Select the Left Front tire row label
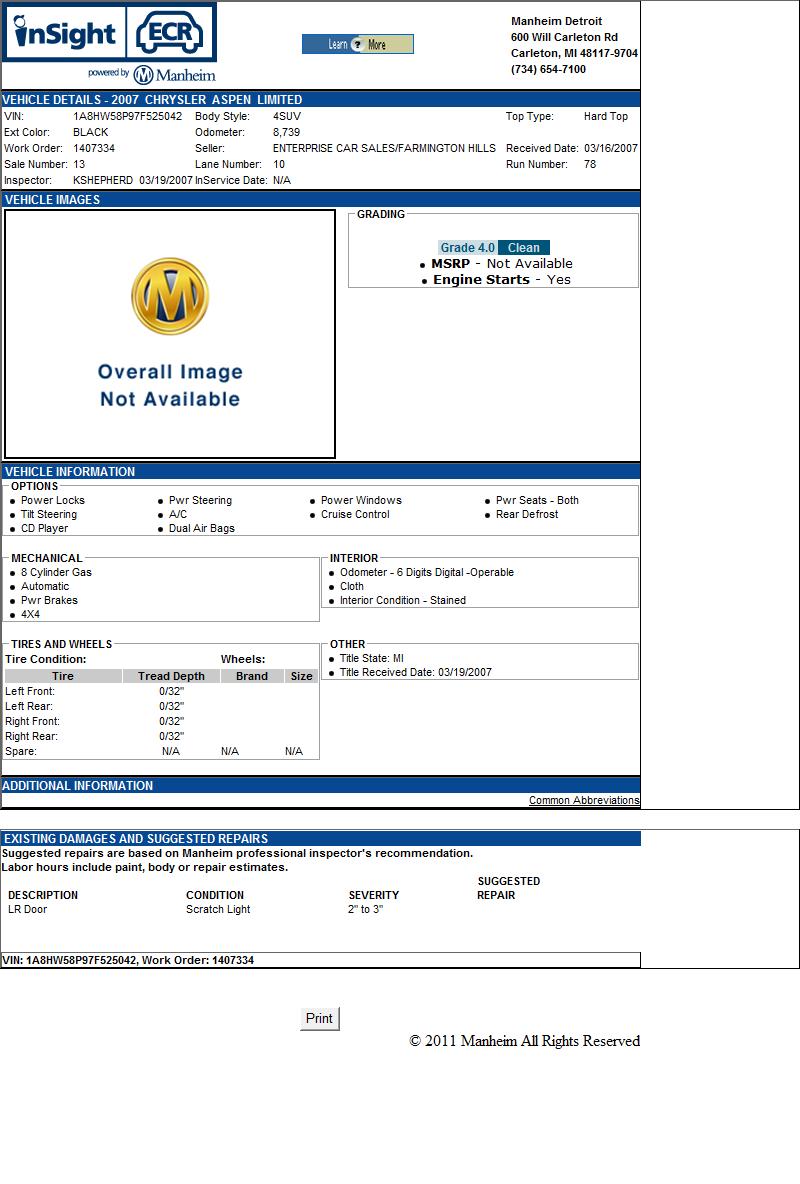800x1184 pixels. (x=30, y=692)
